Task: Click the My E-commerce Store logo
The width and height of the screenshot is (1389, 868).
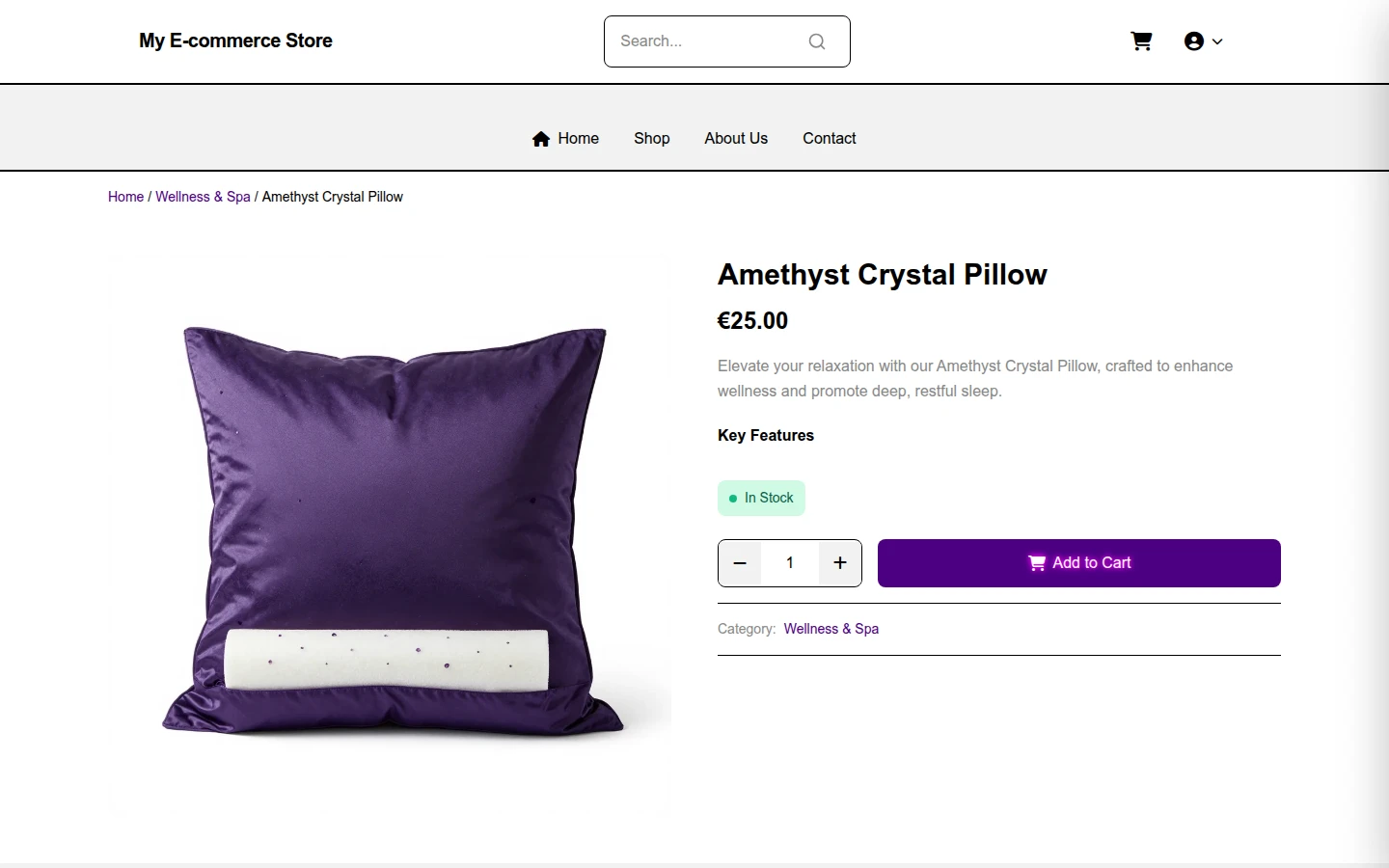Action: coord(235,41)
